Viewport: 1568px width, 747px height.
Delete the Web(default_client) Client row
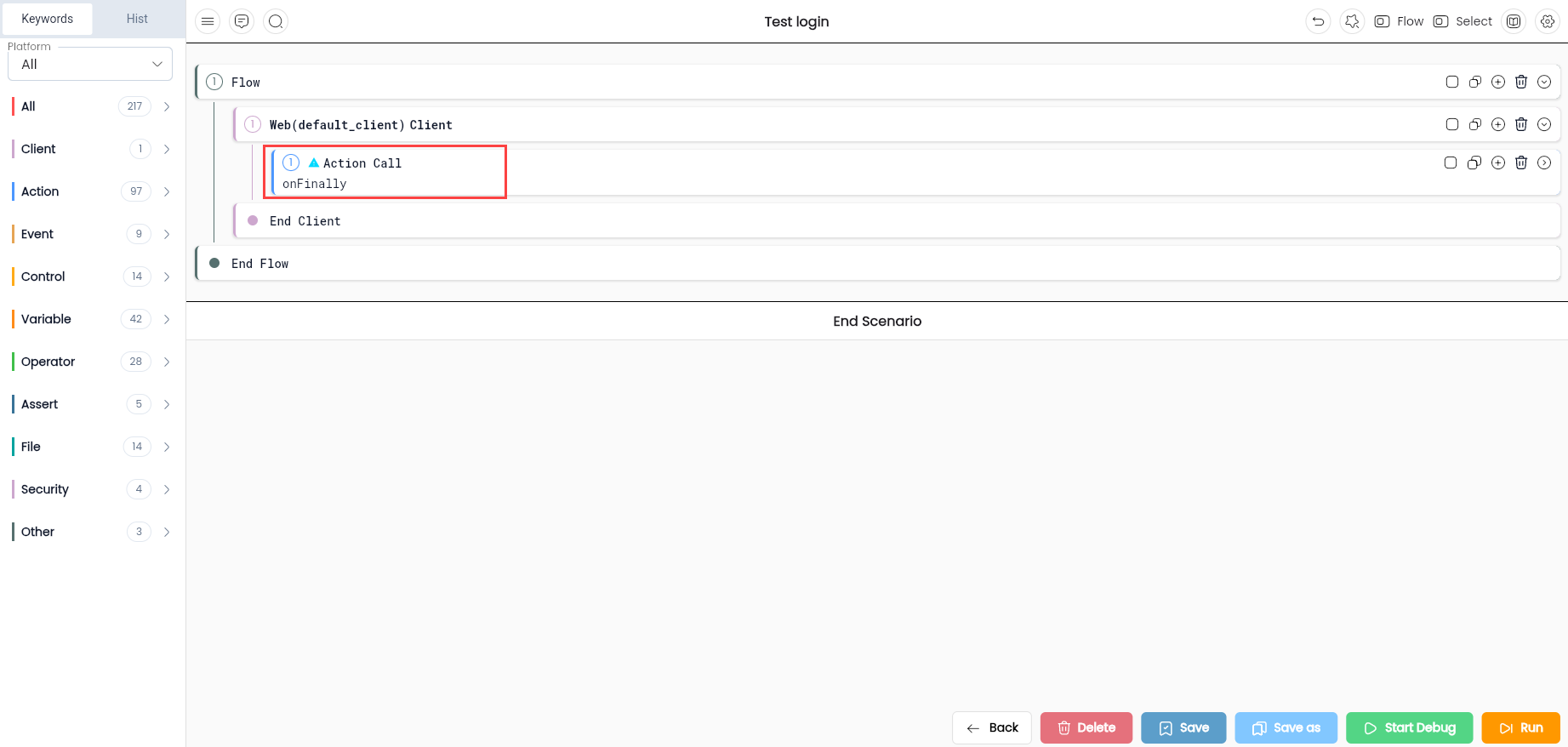click(1521, 124)
